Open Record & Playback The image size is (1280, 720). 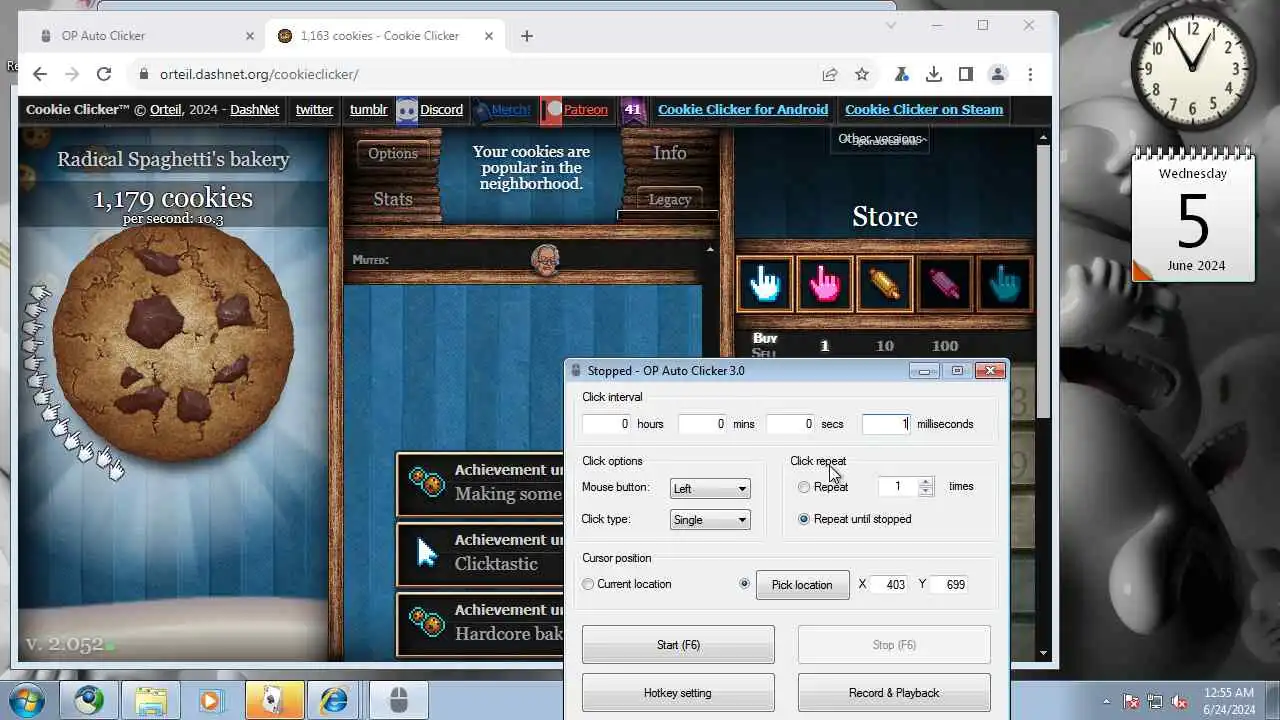click(894, 693)
